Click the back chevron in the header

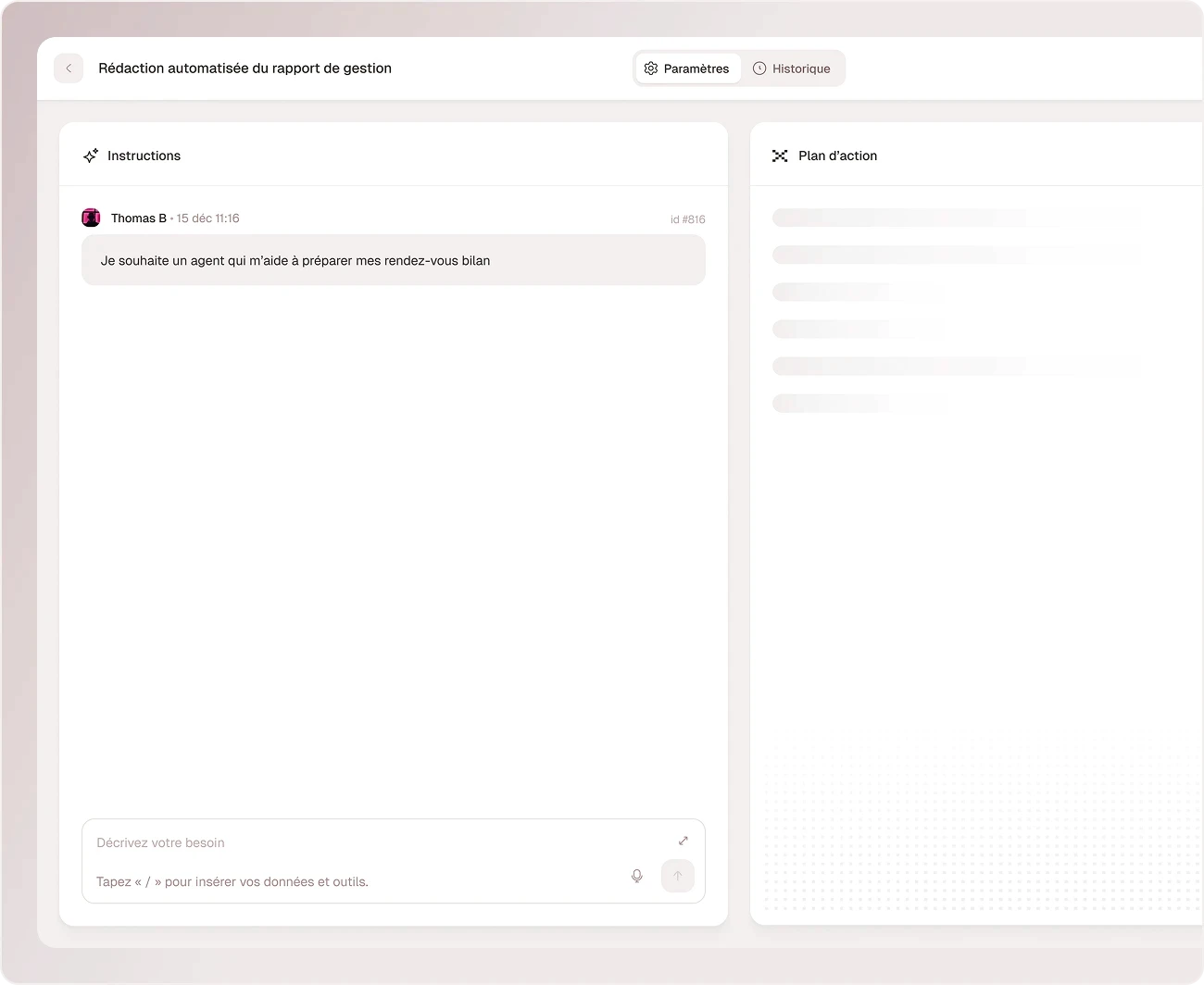69,68
